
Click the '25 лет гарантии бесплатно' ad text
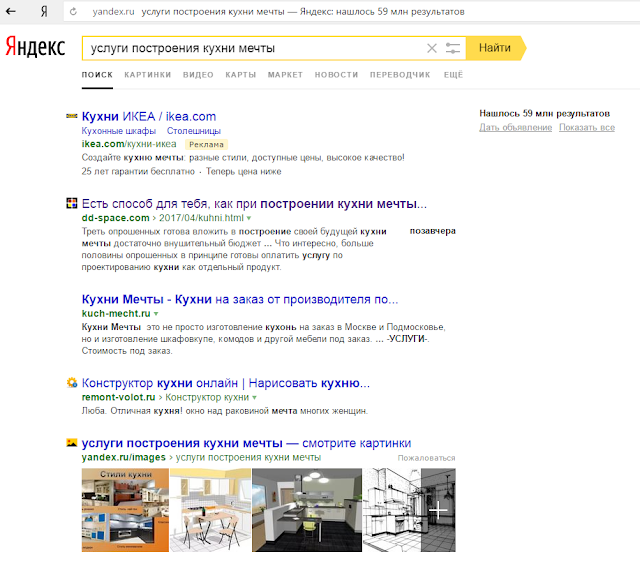click(x=138, y=171)
